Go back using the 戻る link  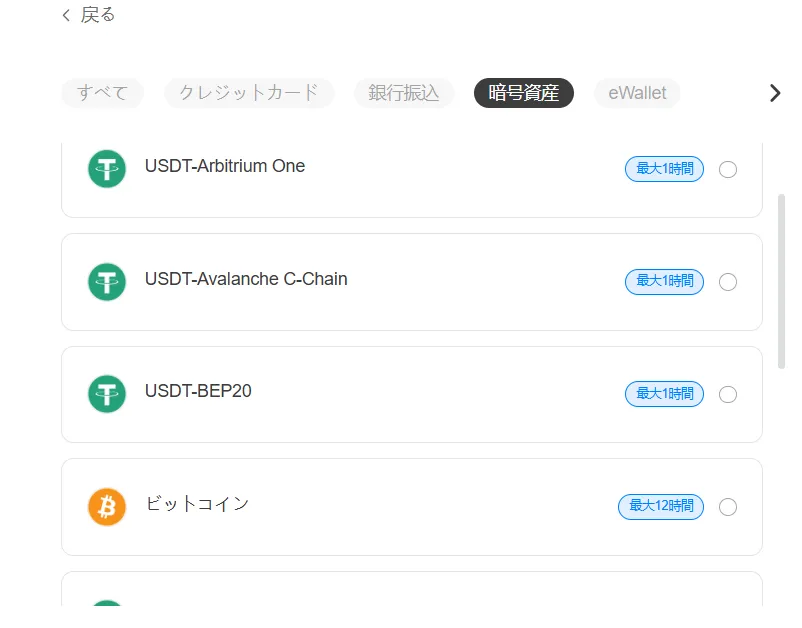(98, 15)
